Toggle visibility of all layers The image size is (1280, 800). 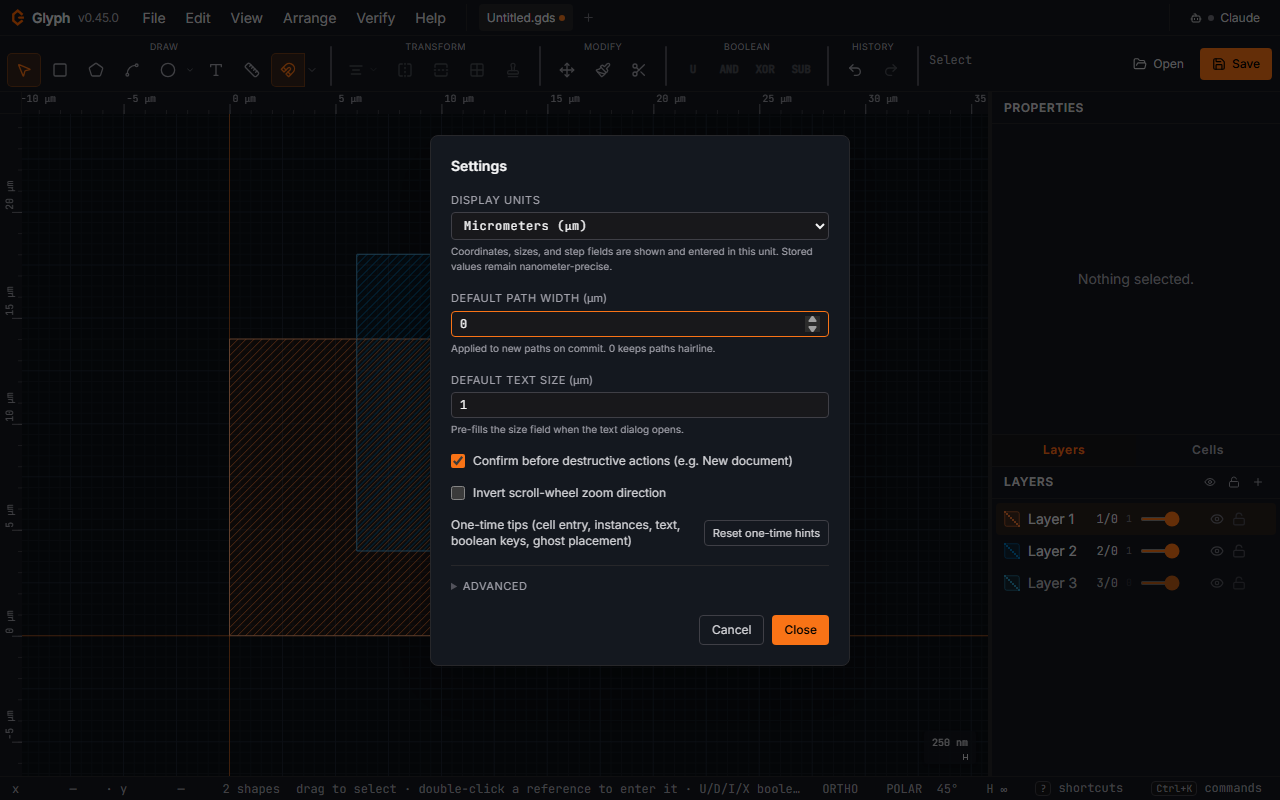tap(1210, 482)
